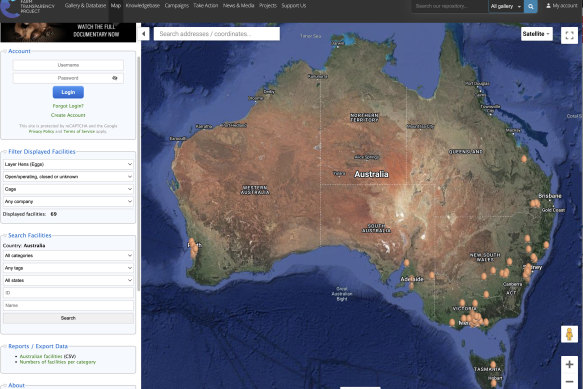Click the Street View pegman icon

(569, 334)
